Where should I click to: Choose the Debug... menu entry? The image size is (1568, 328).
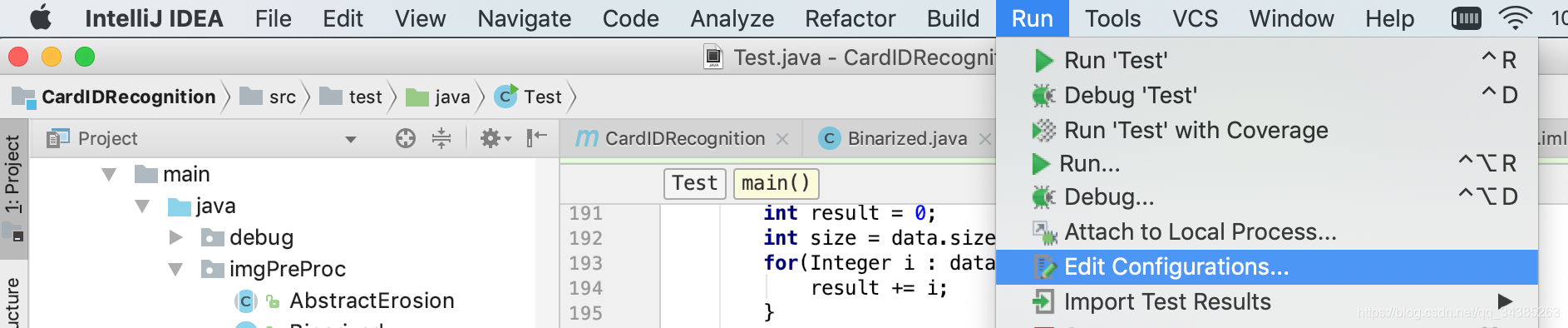point(1267,196)
